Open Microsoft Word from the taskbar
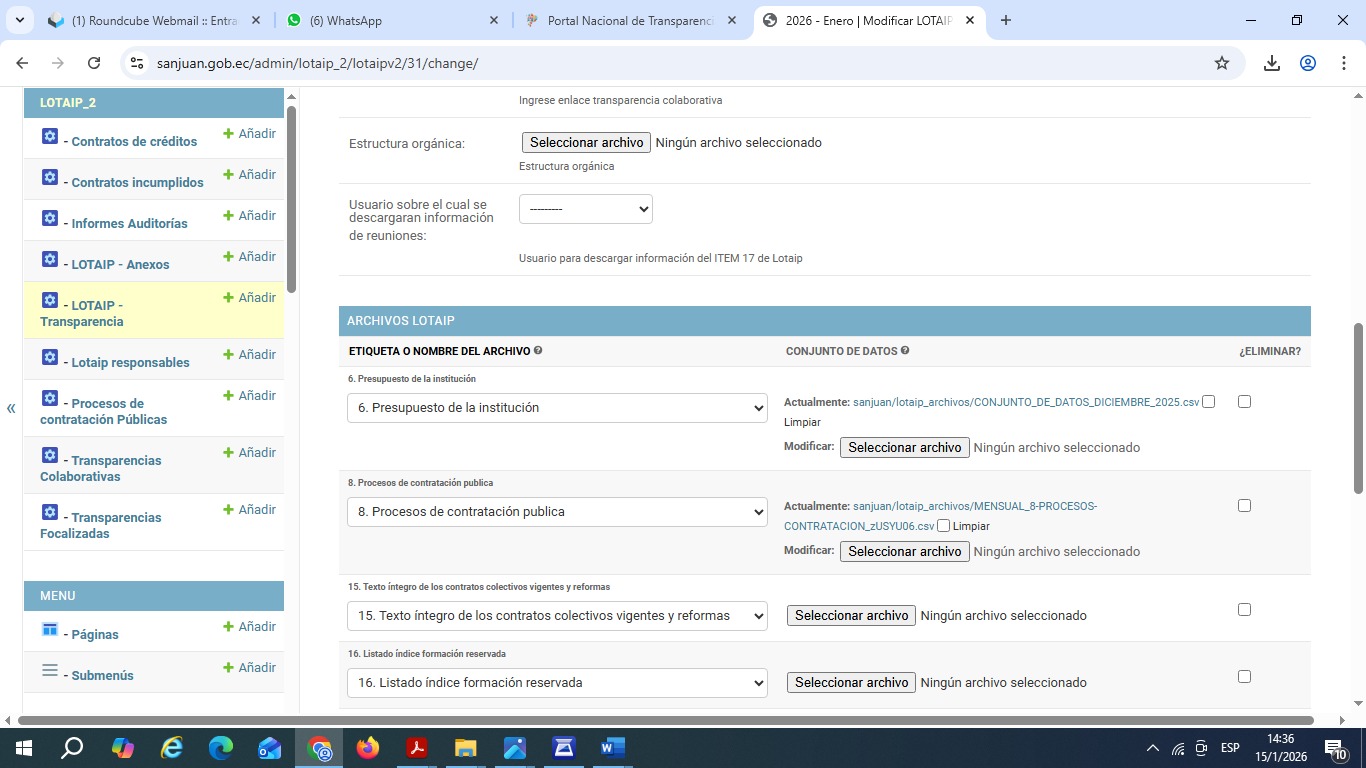1366x768 pixels. 612,748
